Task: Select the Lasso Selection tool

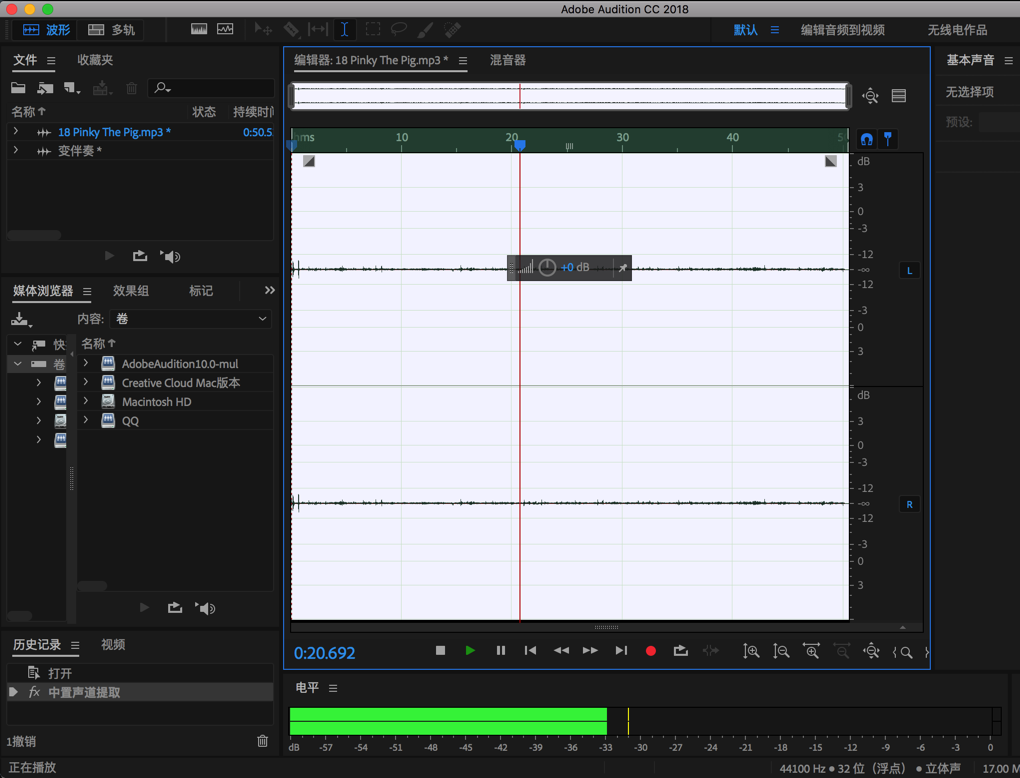Action: click(398, 29)
